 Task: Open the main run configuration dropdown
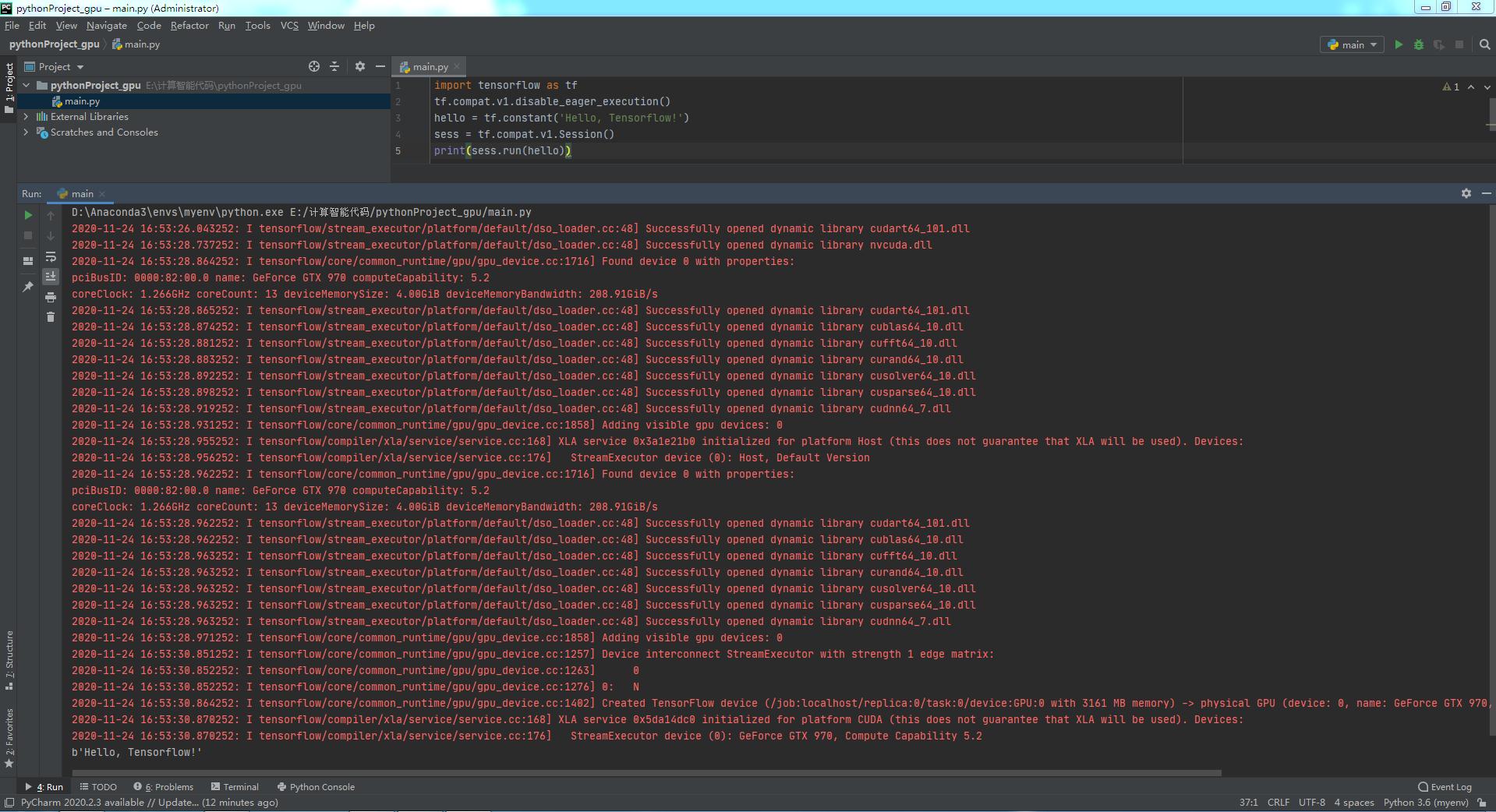pyautogui.click(x=1353, y=44)
